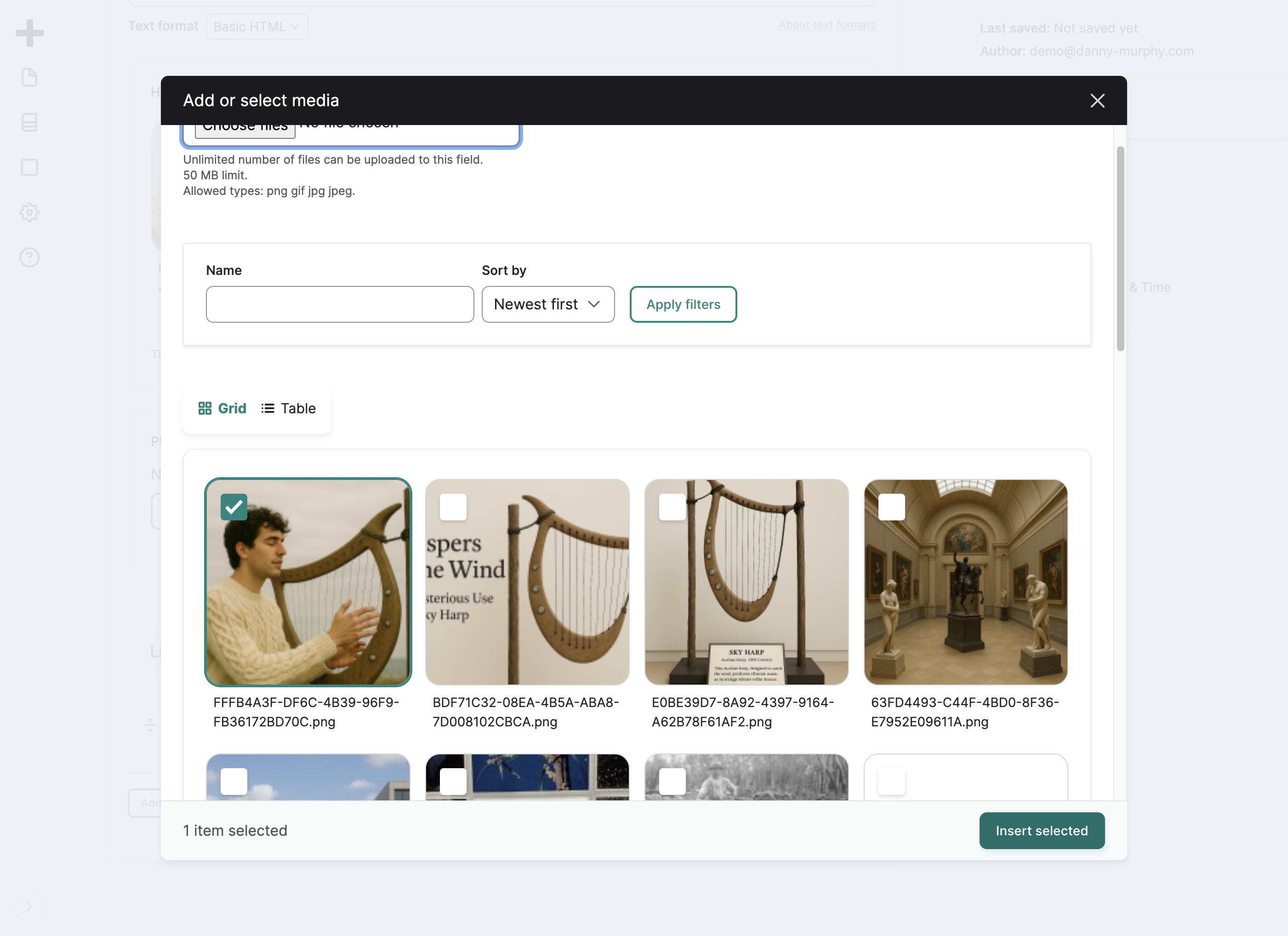Click the Grid view icon
The width and height of the screenshot is (1288, 936).
pos(205,408)
